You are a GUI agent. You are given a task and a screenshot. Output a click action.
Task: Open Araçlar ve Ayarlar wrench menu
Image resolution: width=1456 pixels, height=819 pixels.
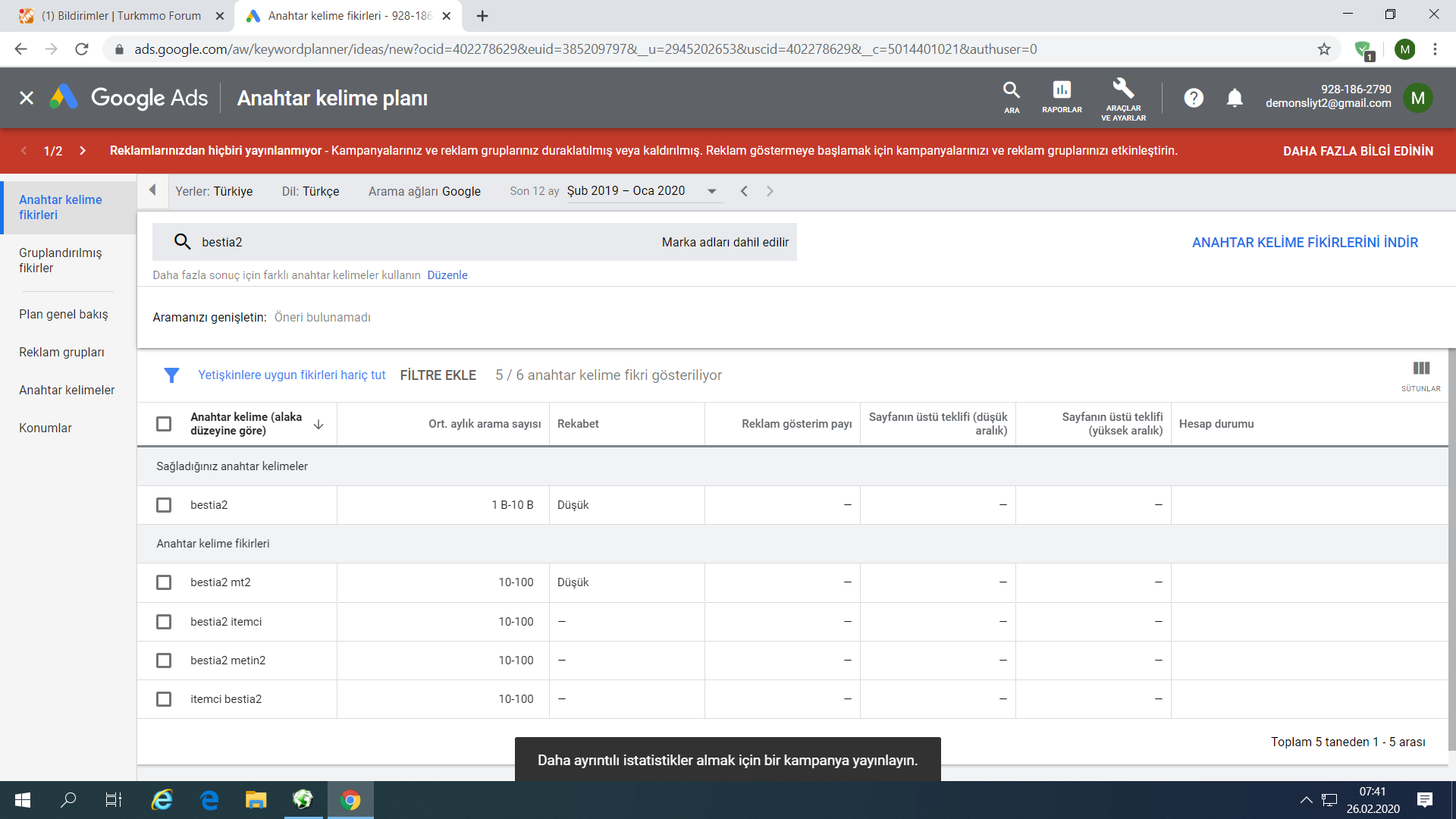(x=1123, y=99)
